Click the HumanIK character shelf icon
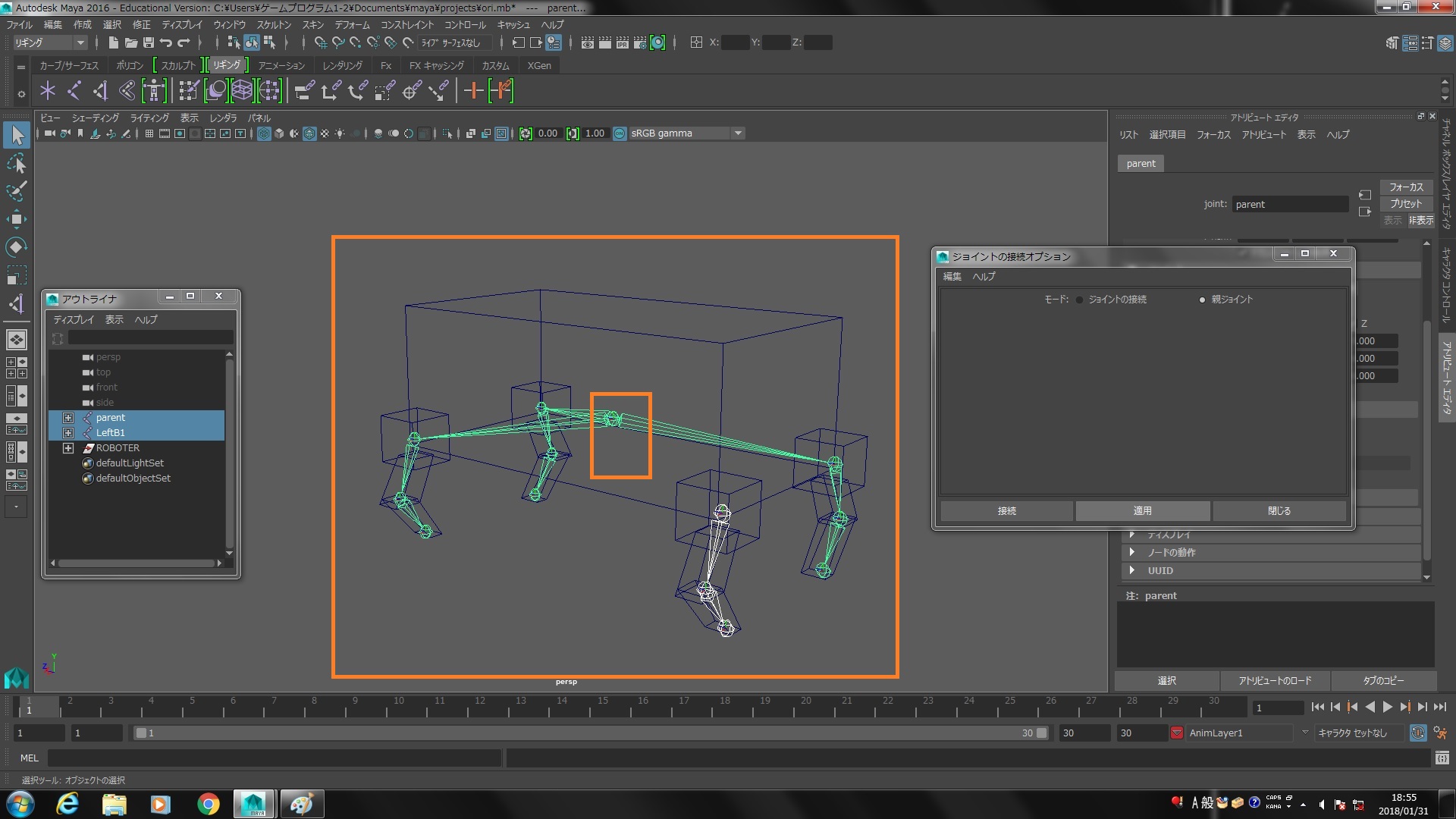This screenshot has width=1456, height=819. 154,91
